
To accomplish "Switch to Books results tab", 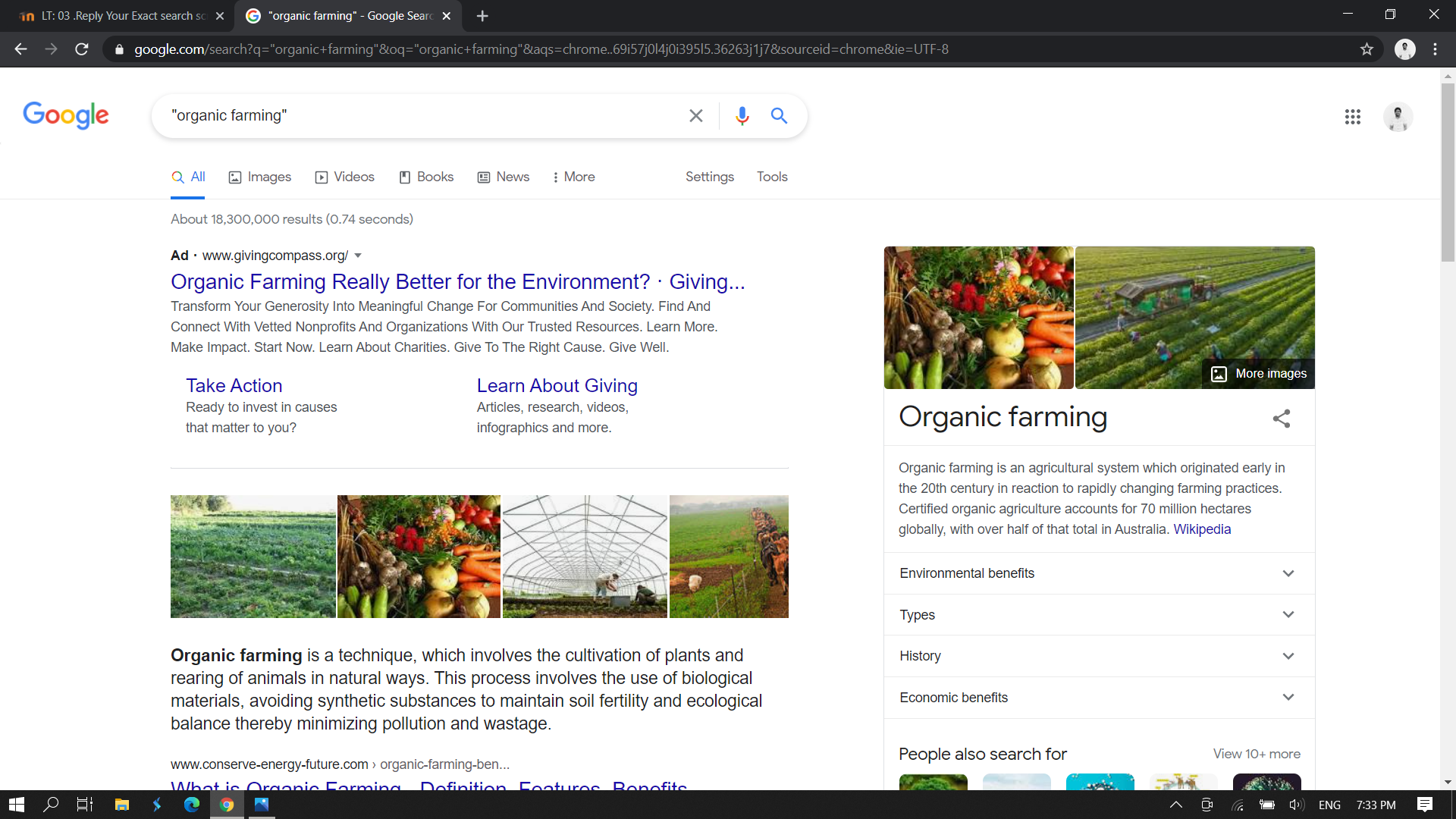I will 426,177.
